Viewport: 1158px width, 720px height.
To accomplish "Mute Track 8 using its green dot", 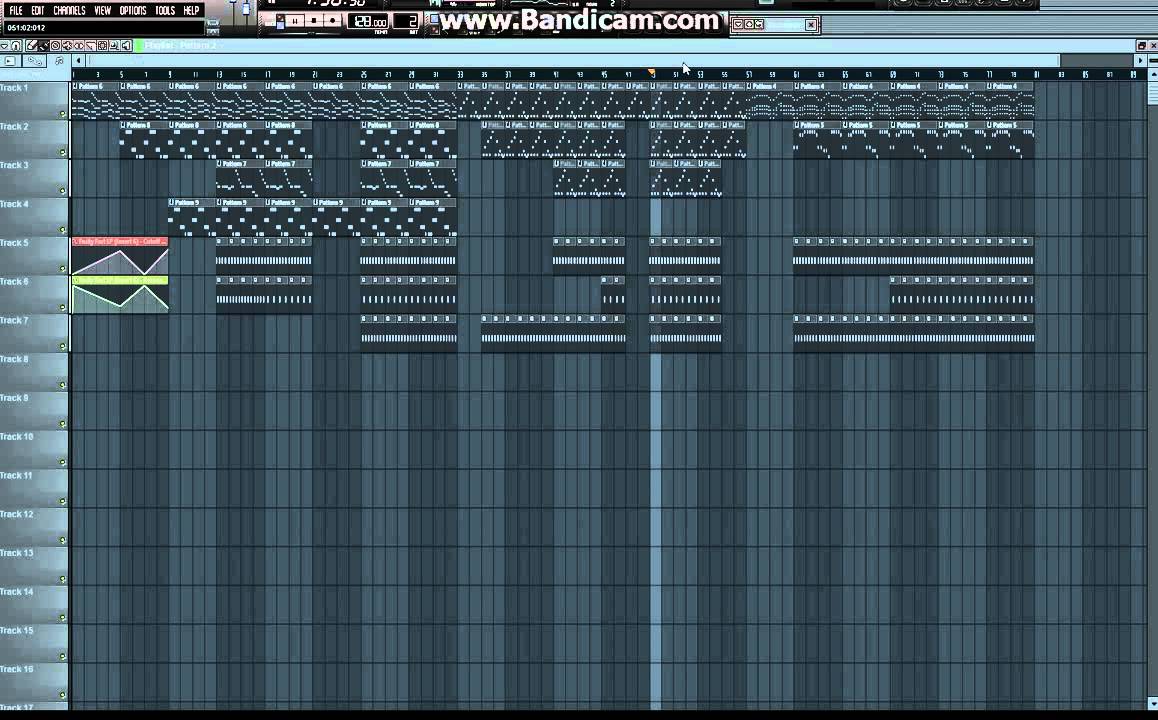I will (x=62, y=385).
